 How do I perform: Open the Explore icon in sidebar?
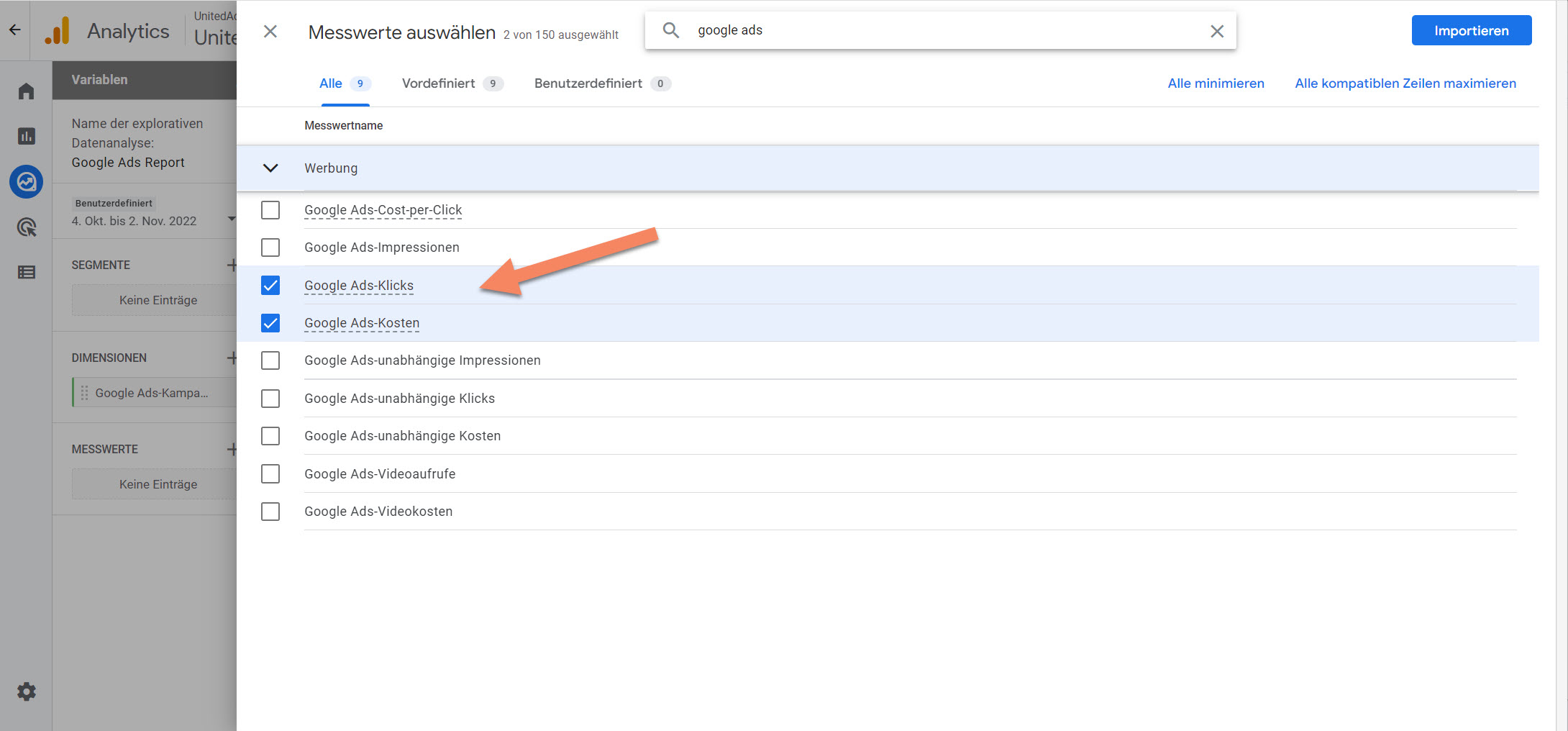point(27,181)
